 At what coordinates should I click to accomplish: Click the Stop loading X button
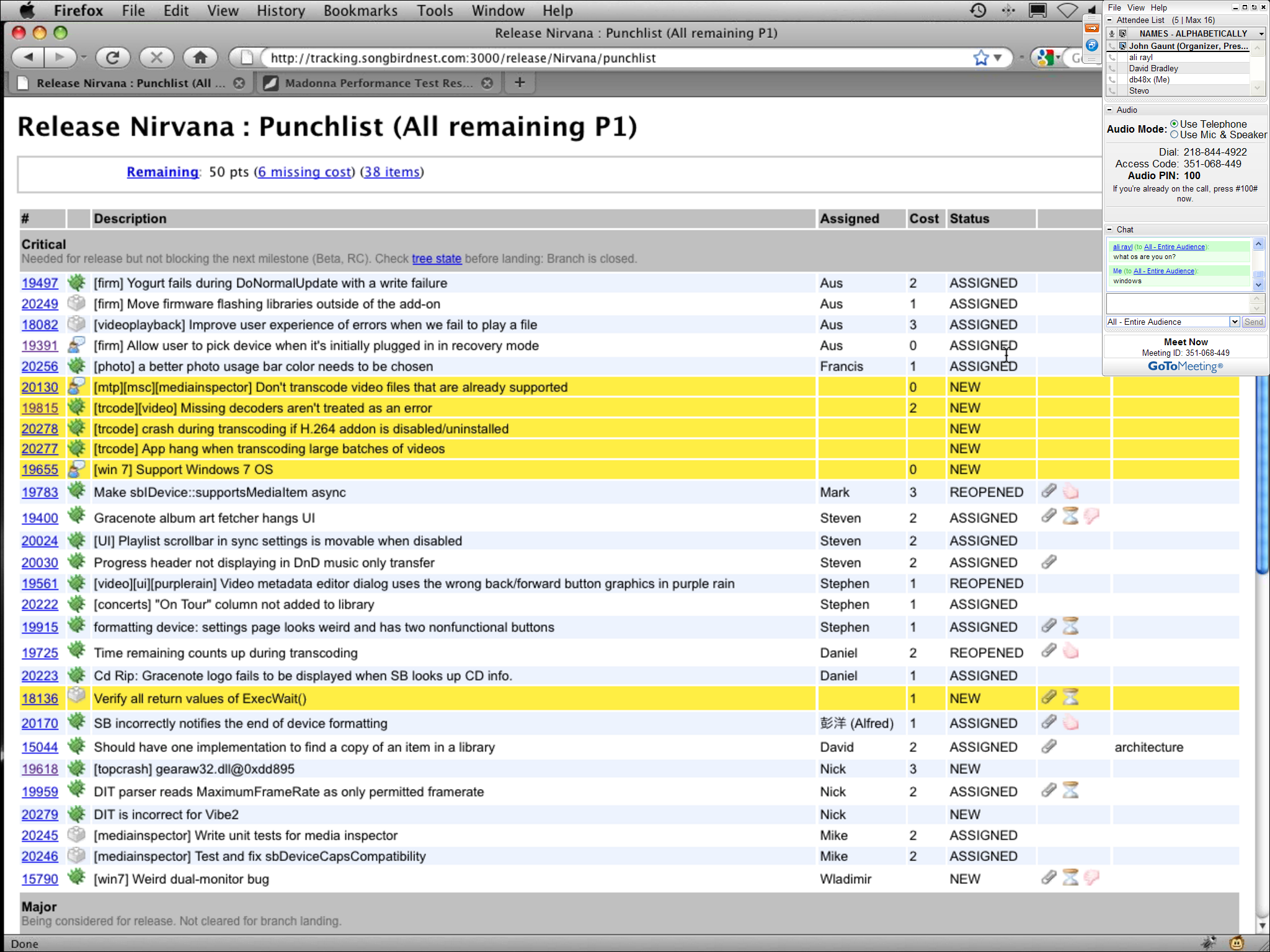[x=156, y=58]
